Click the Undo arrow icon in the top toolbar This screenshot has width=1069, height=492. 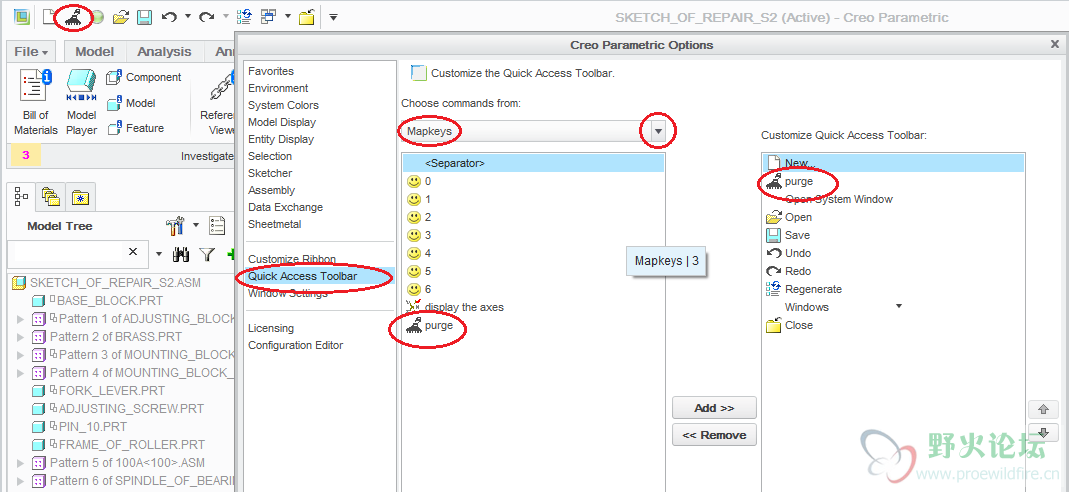point(169,17)
